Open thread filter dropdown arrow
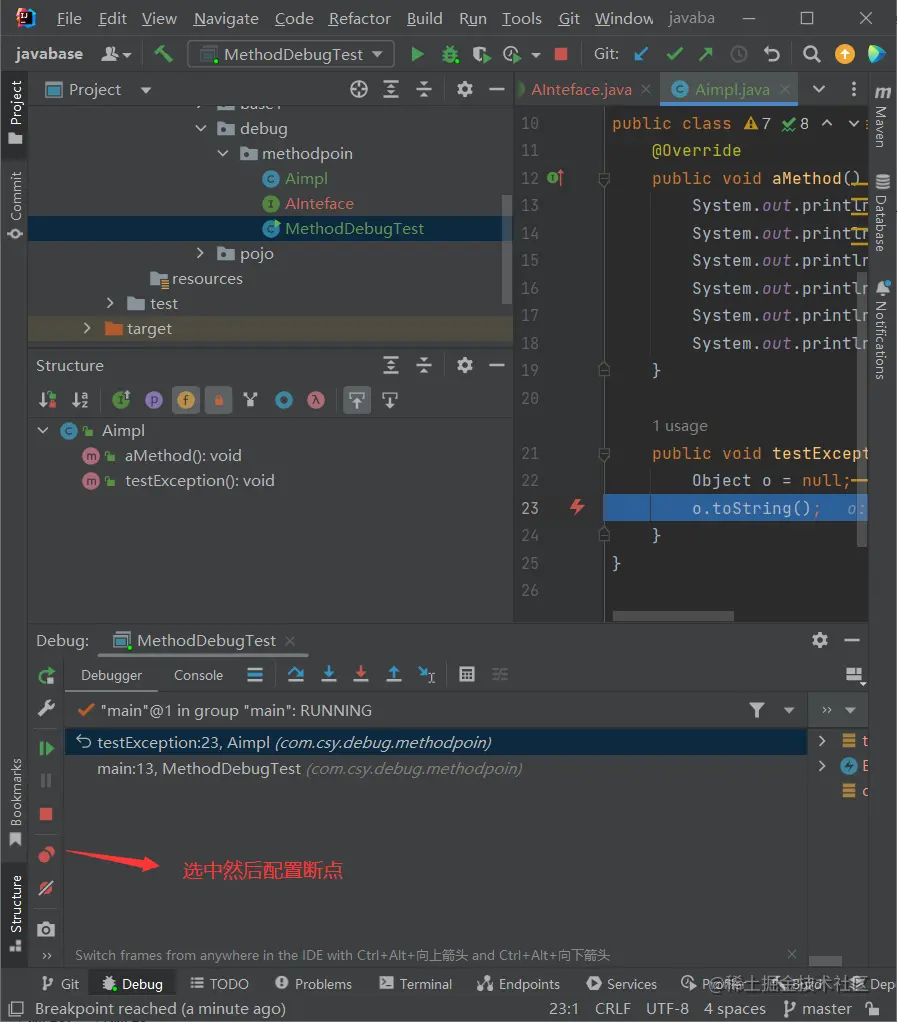Viewport: 897px width, 1022px height. tap(789, 710)
